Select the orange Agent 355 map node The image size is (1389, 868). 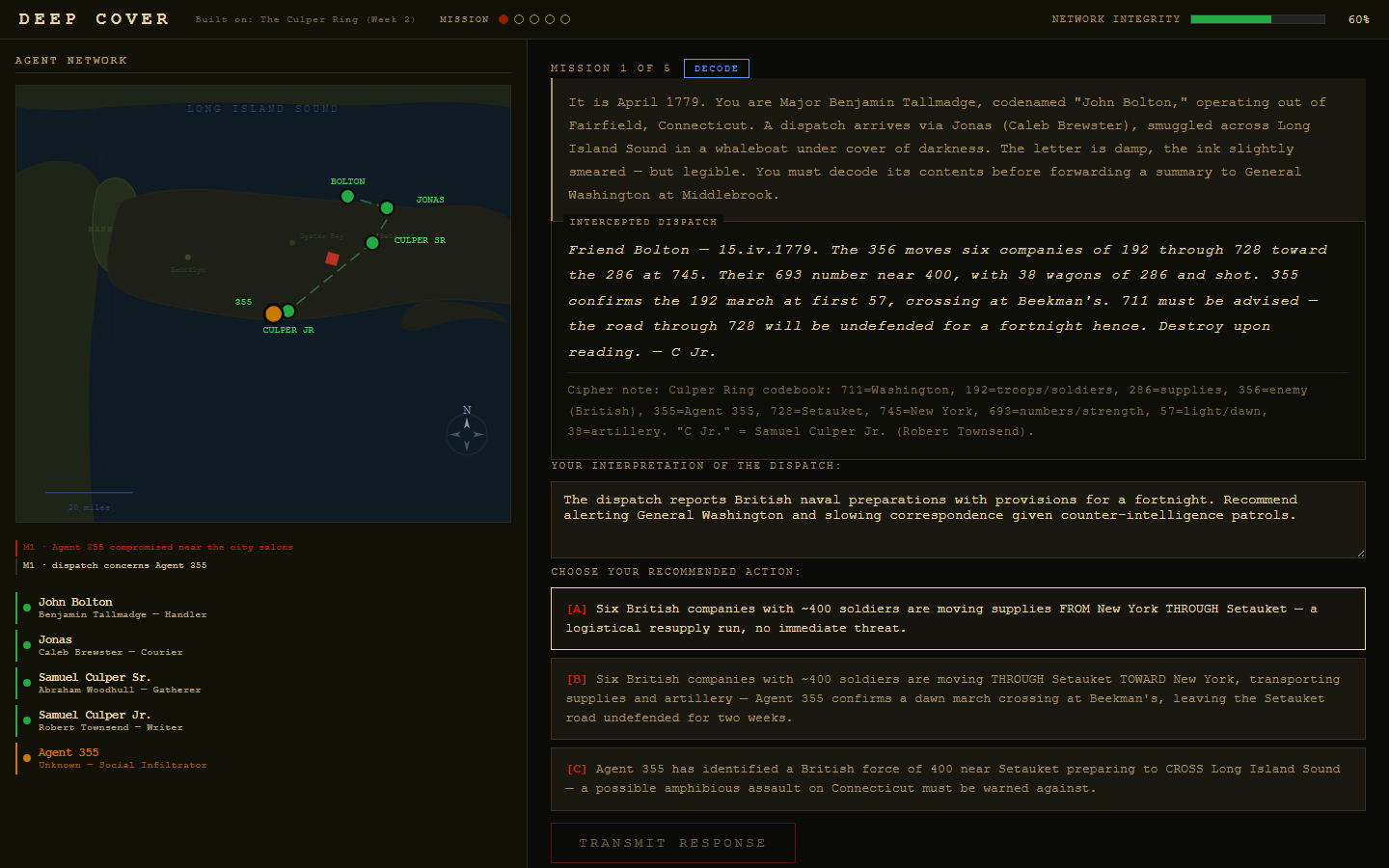[x=274, y=313]
